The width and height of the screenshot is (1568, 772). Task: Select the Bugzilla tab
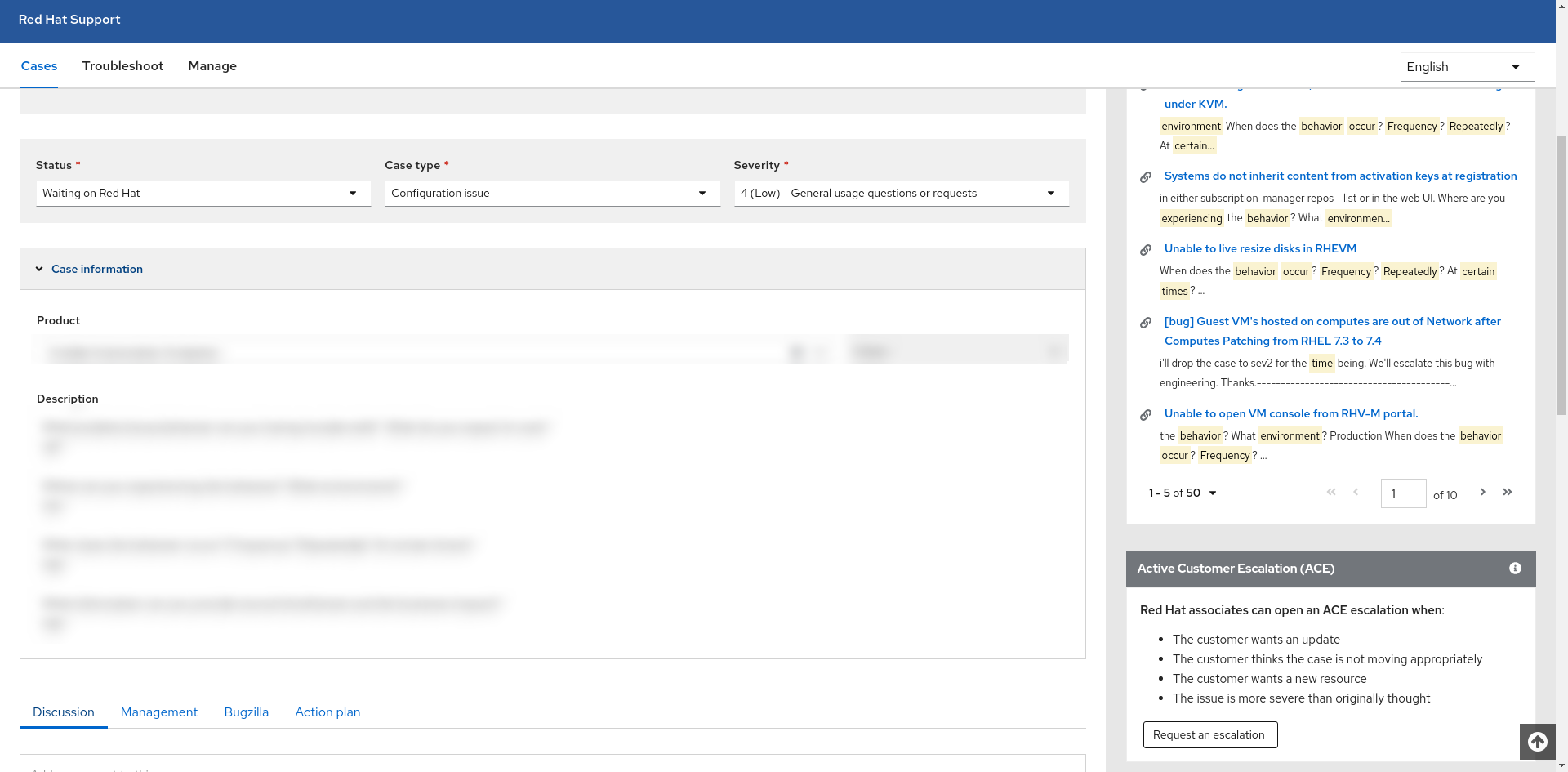pyautogui.click(x=247, y=712)
